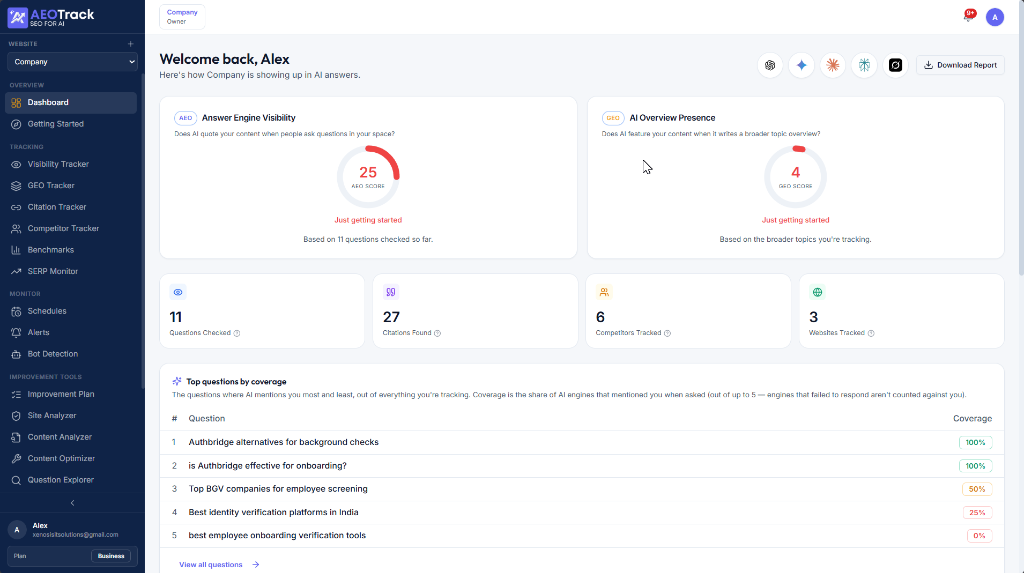Click the Content Optimizer wrench icon

(x=16, y=459)
